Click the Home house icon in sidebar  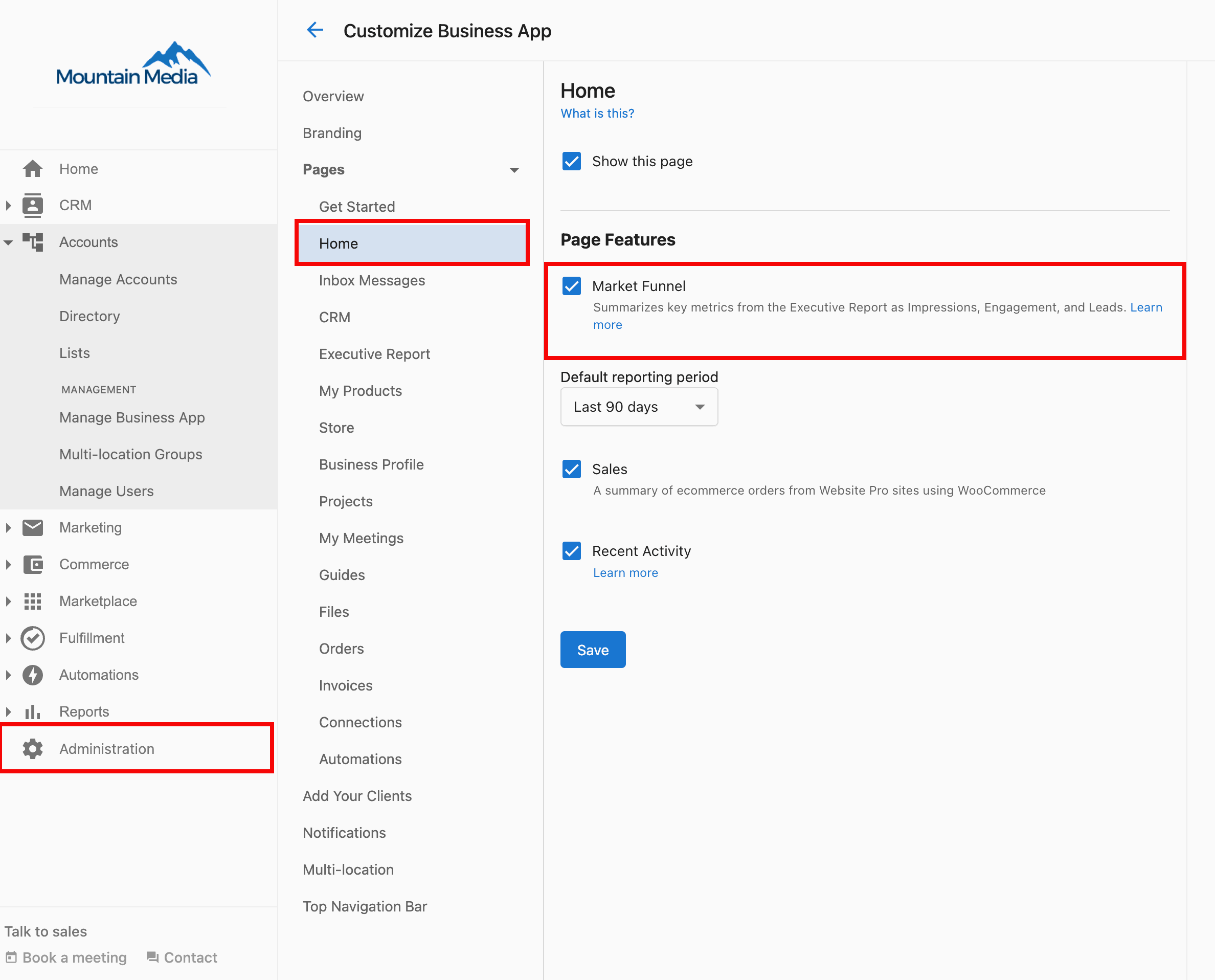click(x=33, y=169)
